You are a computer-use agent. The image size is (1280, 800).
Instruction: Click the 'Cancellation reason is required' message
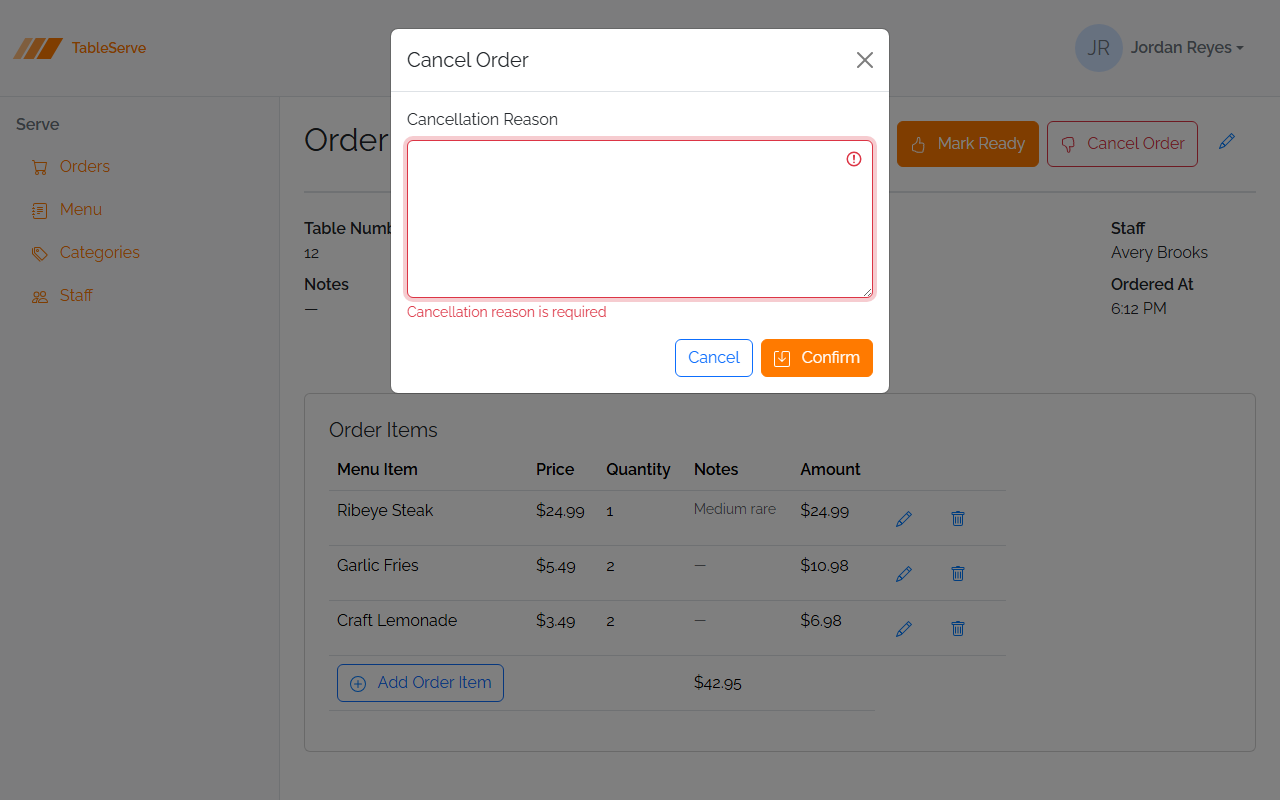click(x=507, y=312)
